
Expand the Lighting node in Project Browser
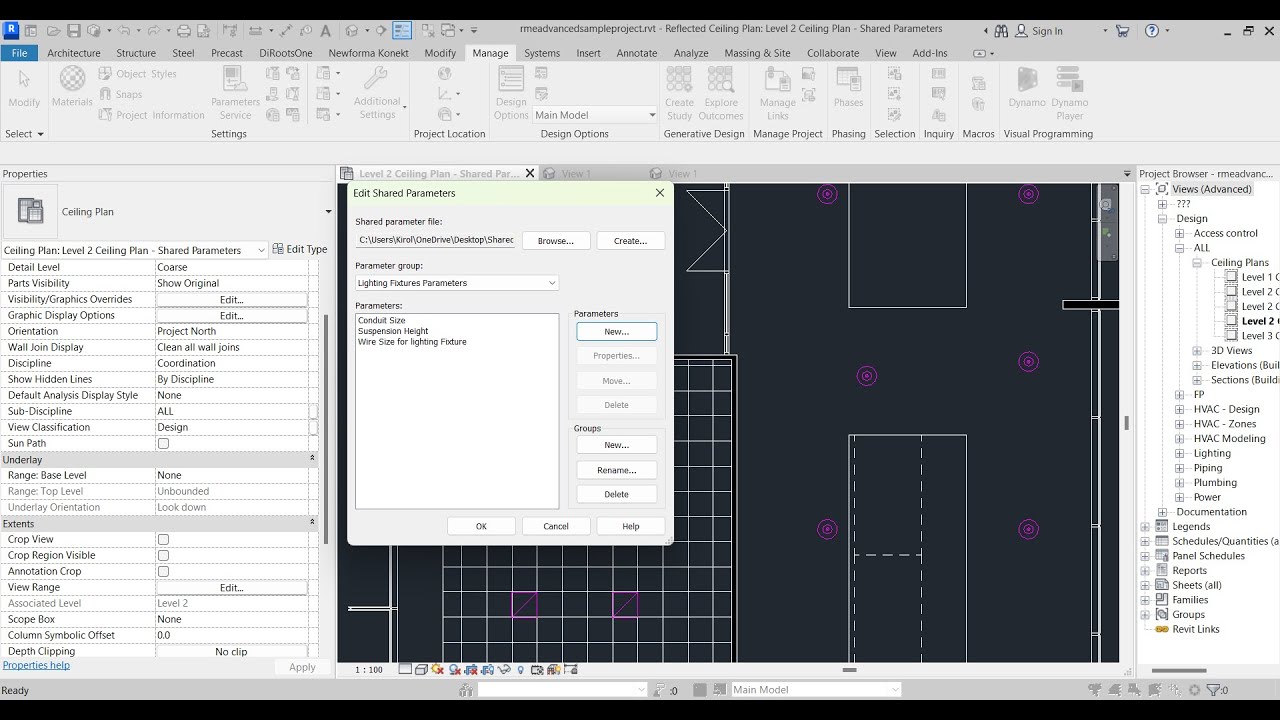click(x=1180, y=453)
